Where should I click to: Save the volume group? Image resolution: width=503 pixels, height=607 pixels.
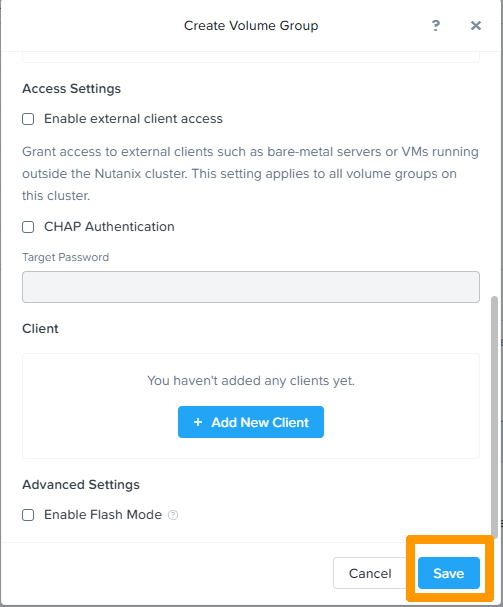point(449,573)
